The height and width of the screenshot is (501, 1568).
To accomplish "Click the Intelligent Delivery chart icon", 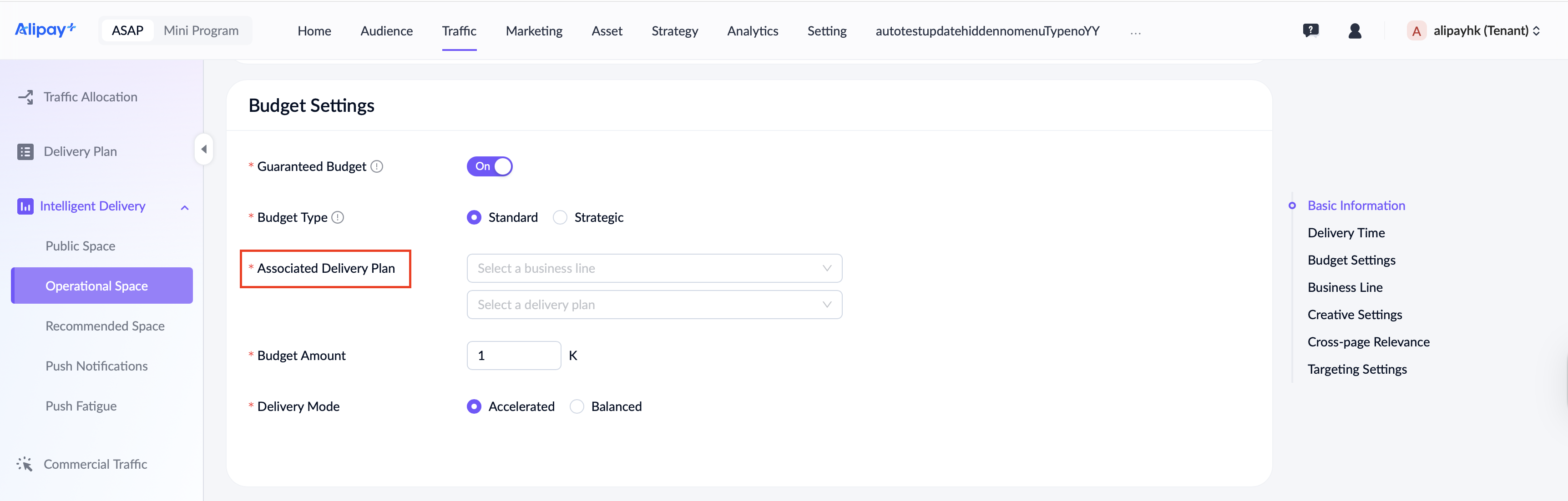I will (25, 207).
